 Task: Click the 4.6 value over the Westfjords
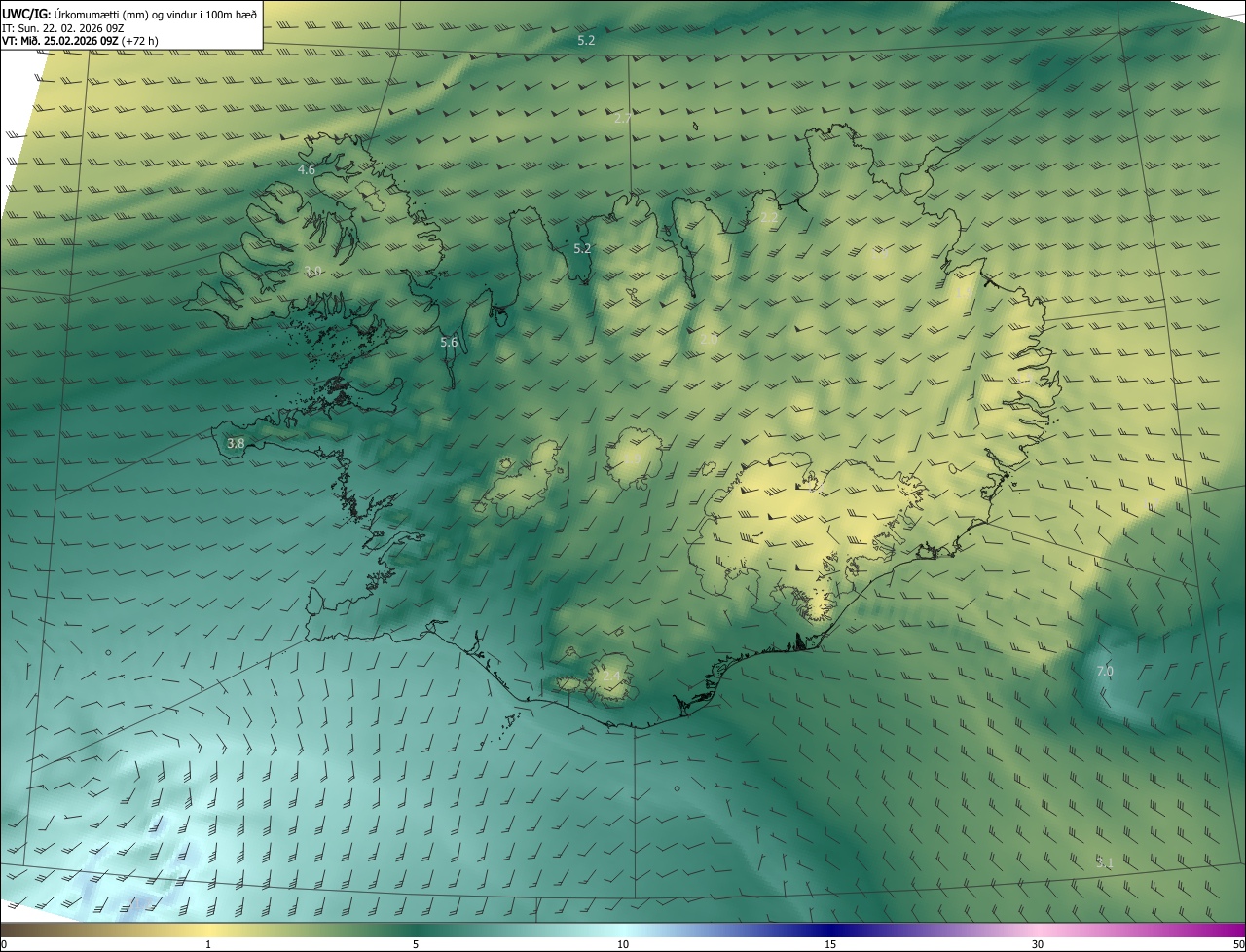coord(307,170)
